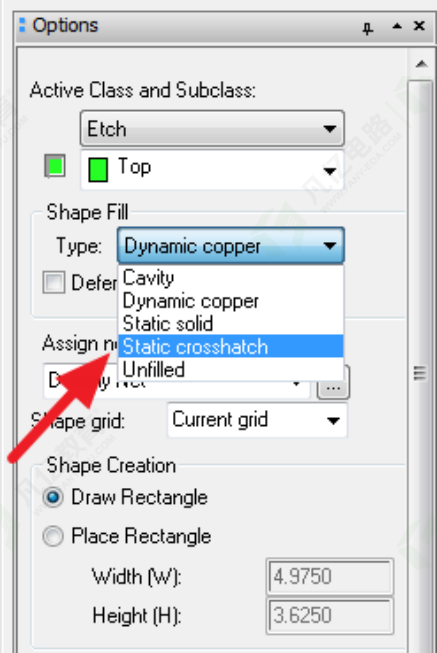Collapse the Options panel with the arrow
This screenshot has height=653, width=437.
(x=397, y=27)
